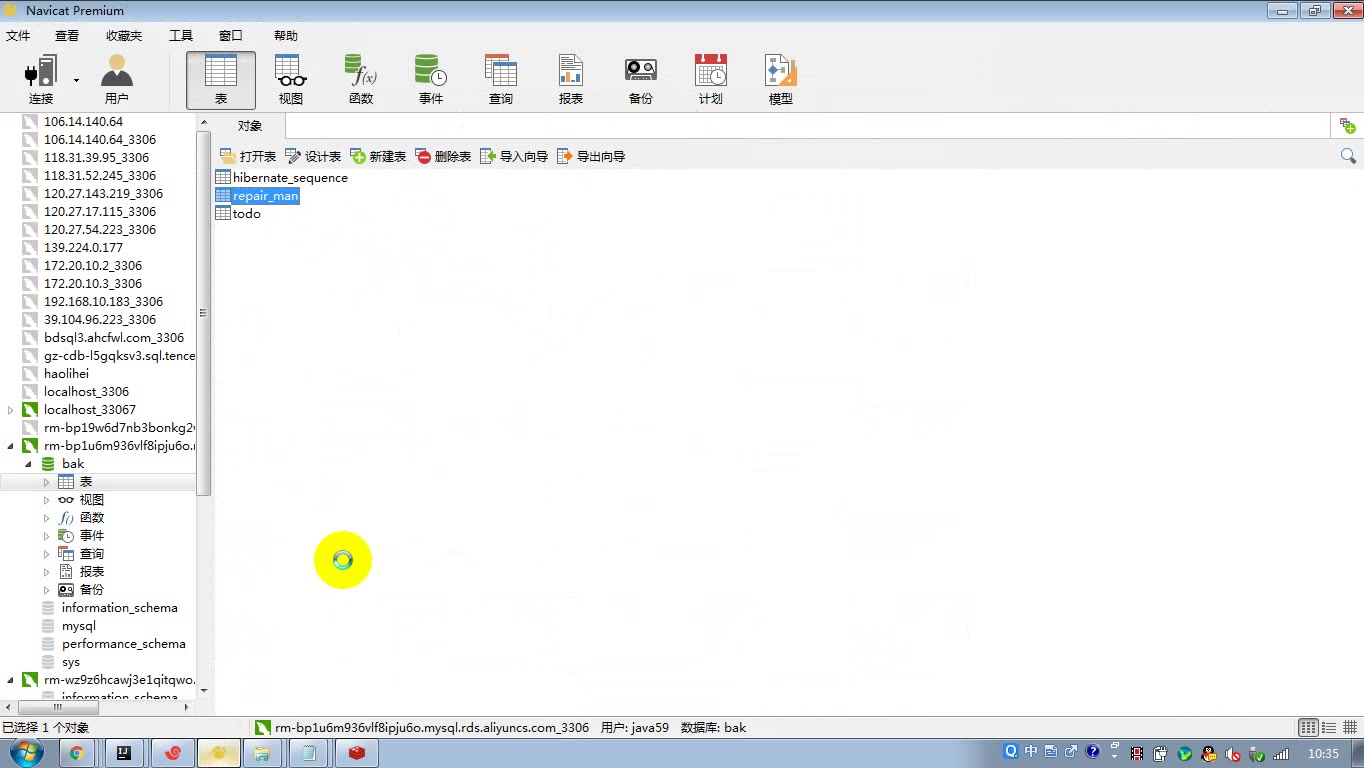
Task: Select the mysql database
Action: click(x=79, y=626)
